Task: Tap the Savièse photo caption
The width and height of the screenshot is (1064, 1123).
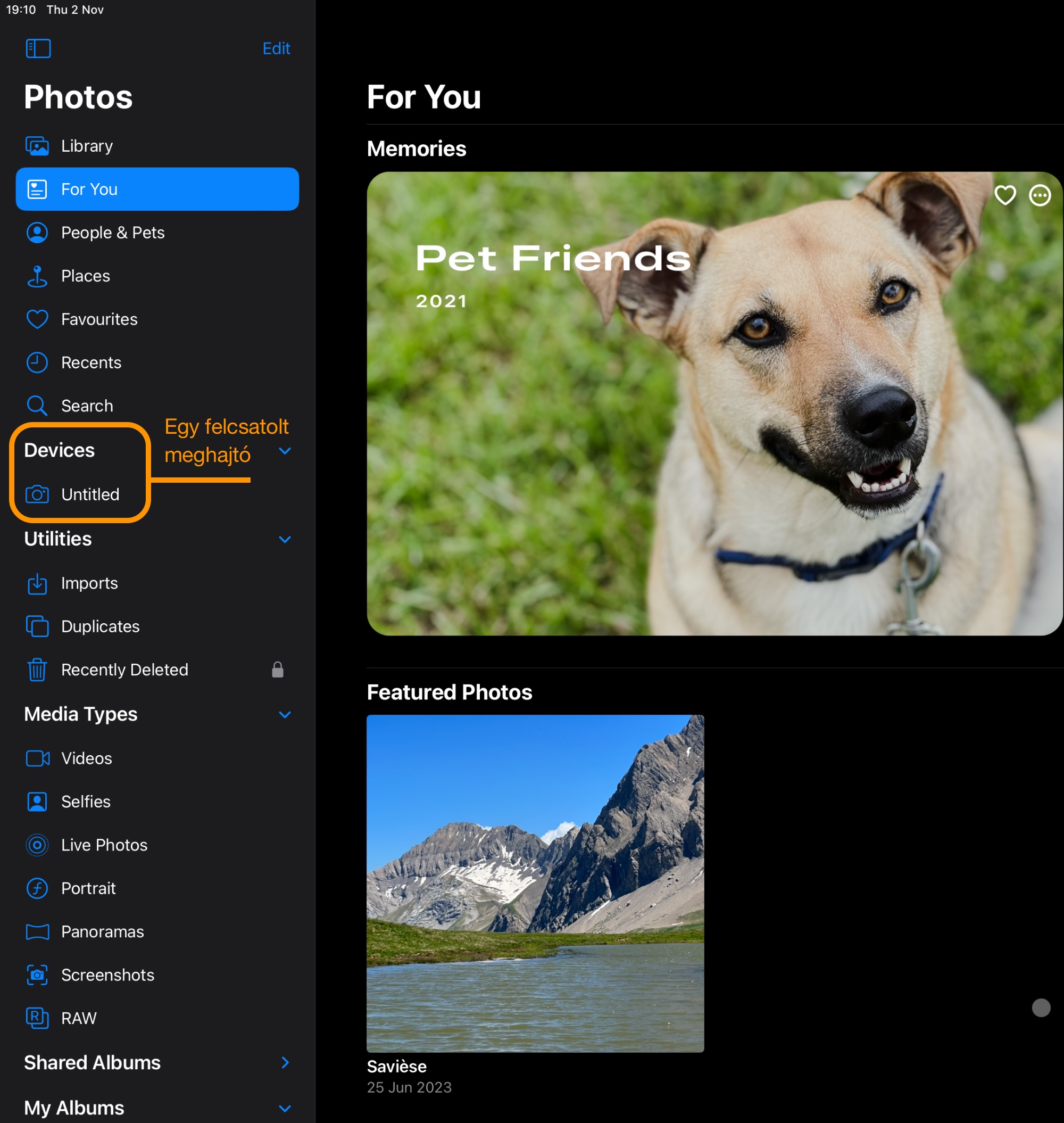Action: 396,1066
